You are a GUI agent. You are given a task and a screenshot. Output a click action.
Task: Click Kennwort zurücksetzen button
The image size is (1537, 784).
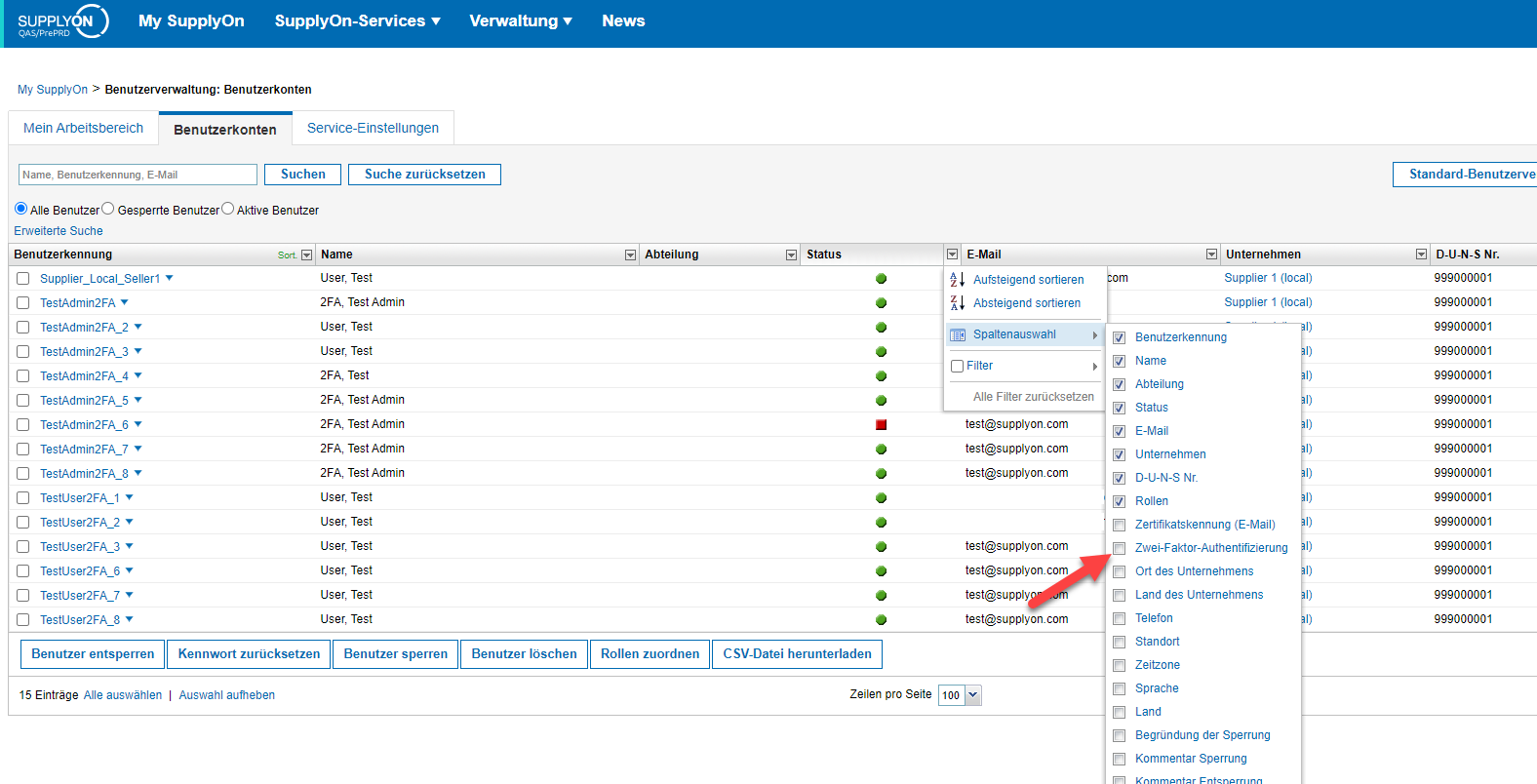(x=249, y=654)
